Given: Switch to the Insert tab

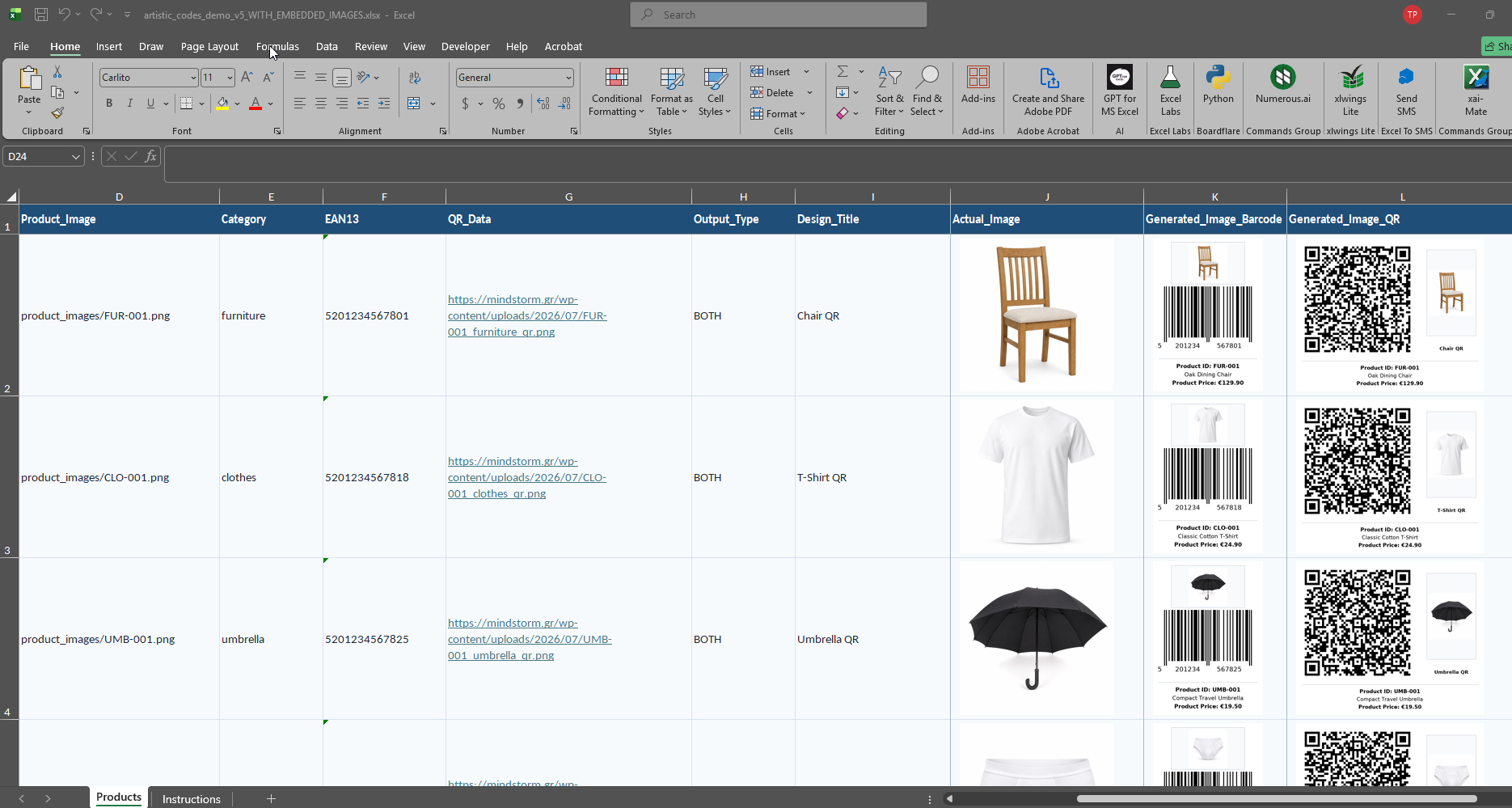Looking at the screenshot, I should pyautogui.click(x=109, y=46).
